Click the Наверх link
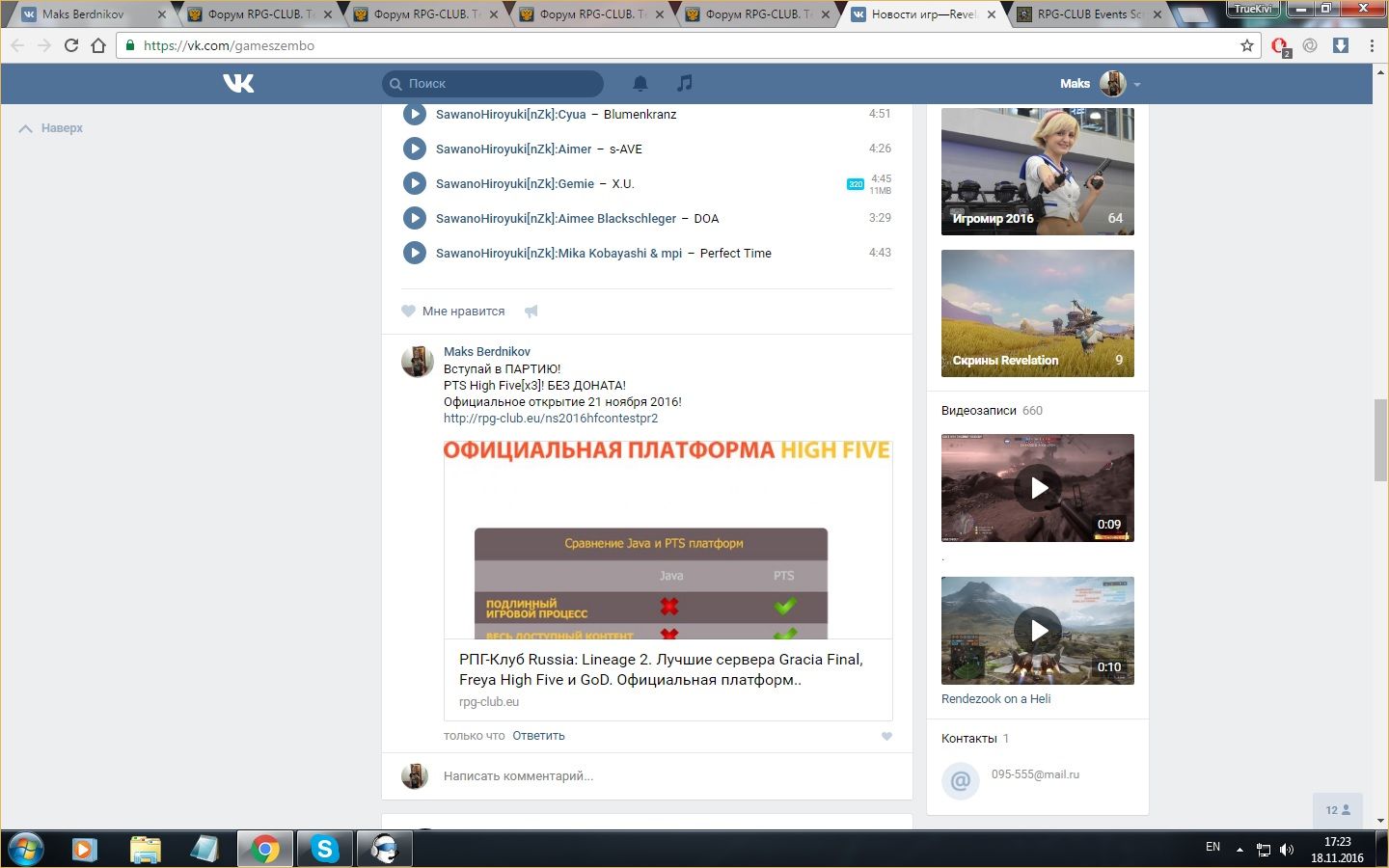Image resolution: width=1389 pixels, height=868 pixels. click(51, 128)
